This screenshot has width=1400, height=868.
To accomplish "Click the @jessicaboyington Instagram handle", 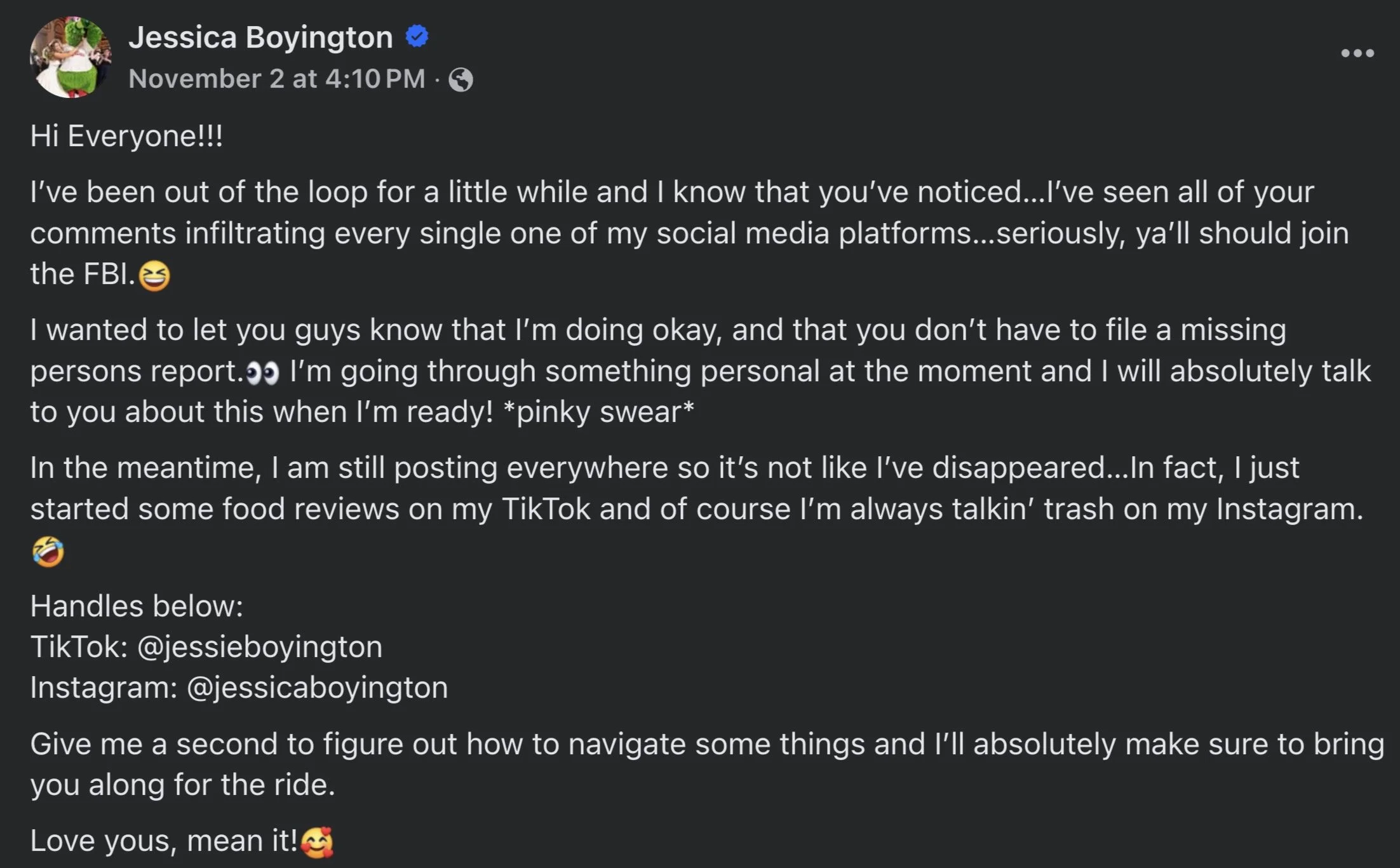I will click(317, 688).
